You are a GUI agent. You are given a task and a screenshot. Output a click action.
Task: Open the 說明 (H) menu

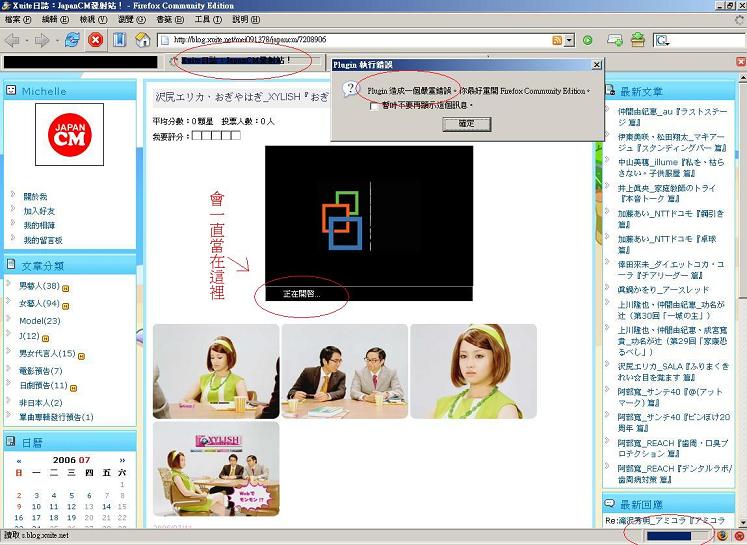coord(246,20)
